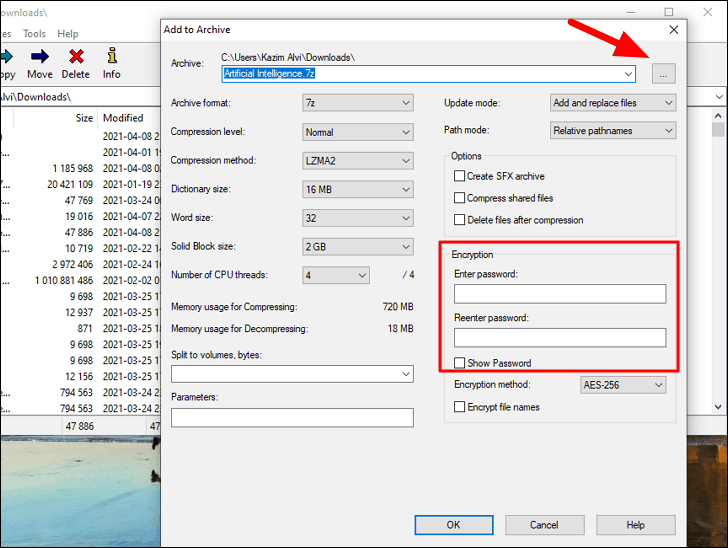Maximize the 7-Zip file manager window
The height and width of the screenshot is (548, 728).
(x=669, y=12)
